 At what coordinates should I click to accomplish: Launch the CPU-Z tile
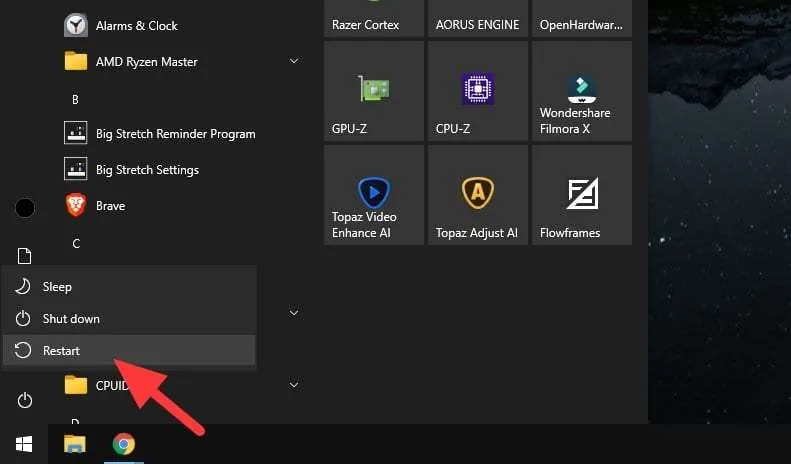pos(478,91)
